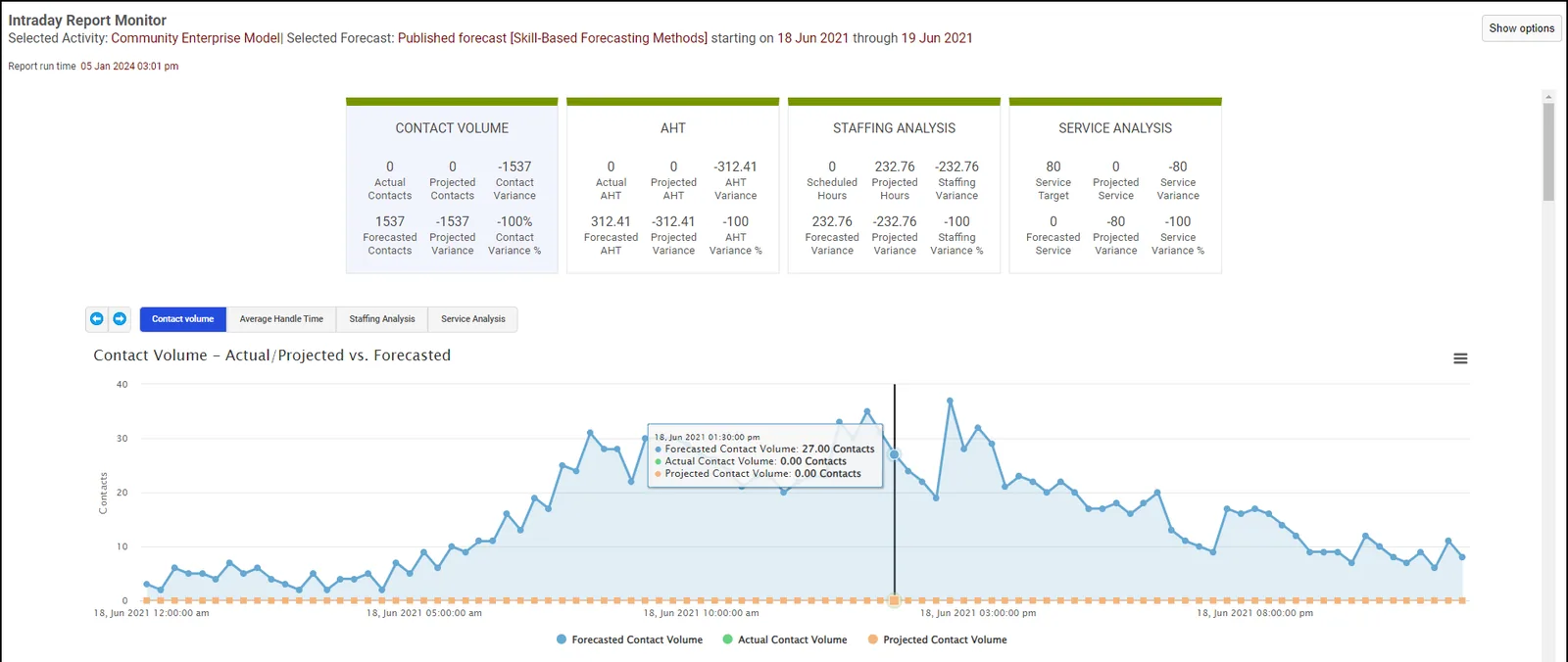Click the vertical scrollbar thumb

pyautogui.click(x=1548, y=152)
